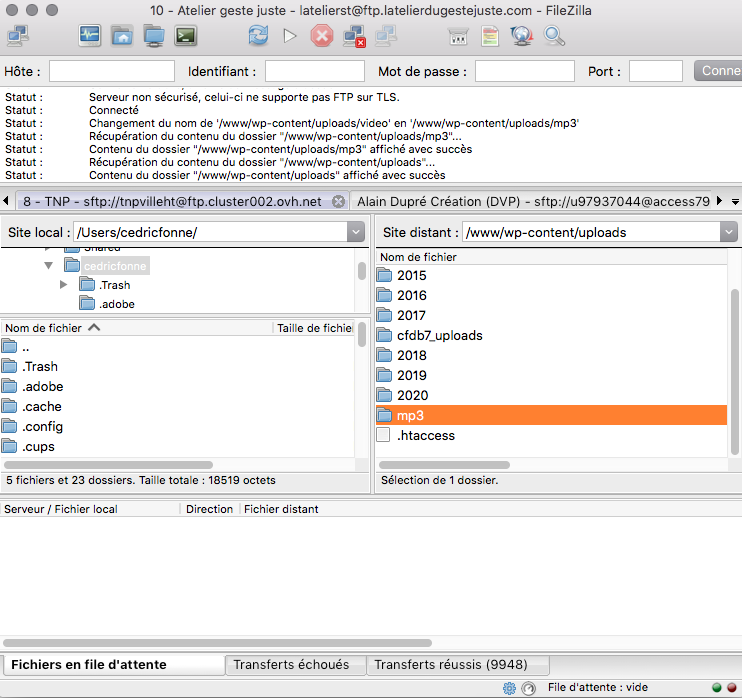Toggle remote directory tree icon
This screenshot has height=698, width=742.
click(x=154, y=36)
